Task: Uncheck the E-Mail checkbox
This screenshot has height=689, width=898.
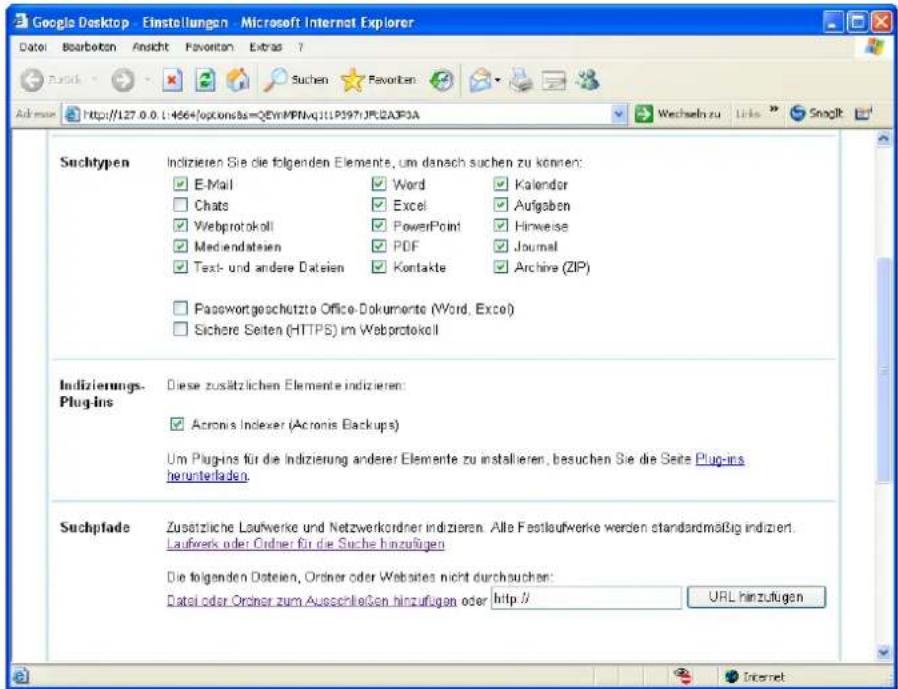Action: pos(180,184)
